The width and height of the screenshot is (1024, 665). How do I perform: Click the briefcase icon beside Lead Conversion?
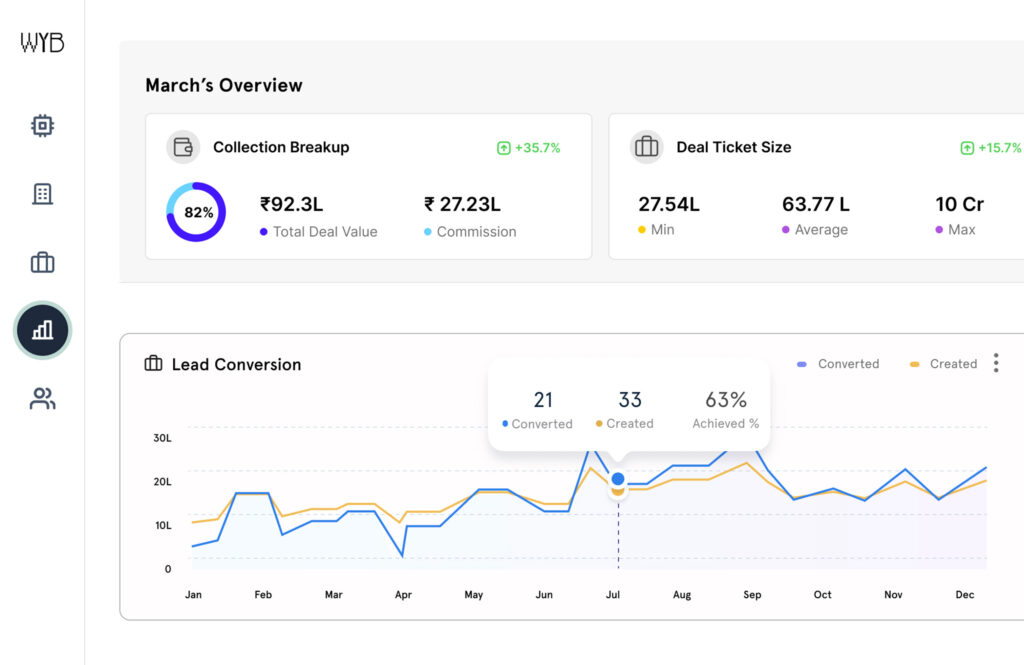pyautogui.click(x=153, y=364)
